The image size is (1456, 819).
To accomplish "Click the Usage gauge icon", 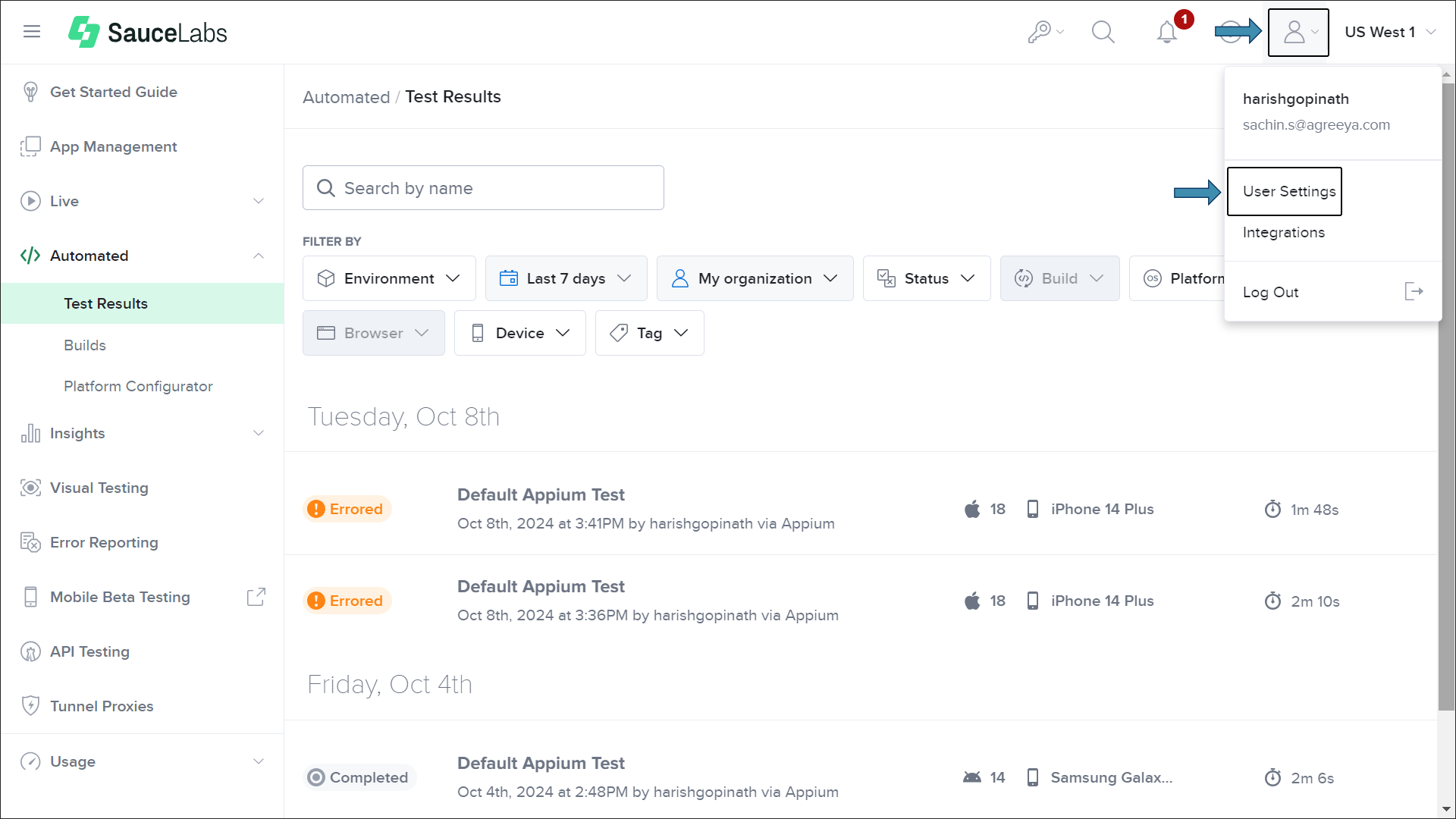I will click(30, 761).
